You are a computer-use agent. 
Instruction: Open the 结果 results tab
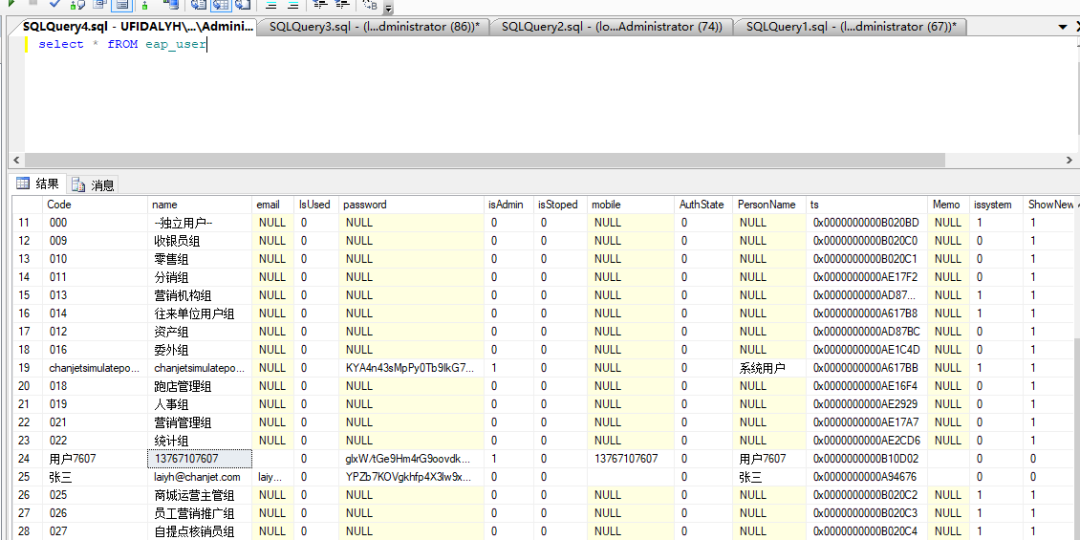pyautogui.click(x=39, y=184)
